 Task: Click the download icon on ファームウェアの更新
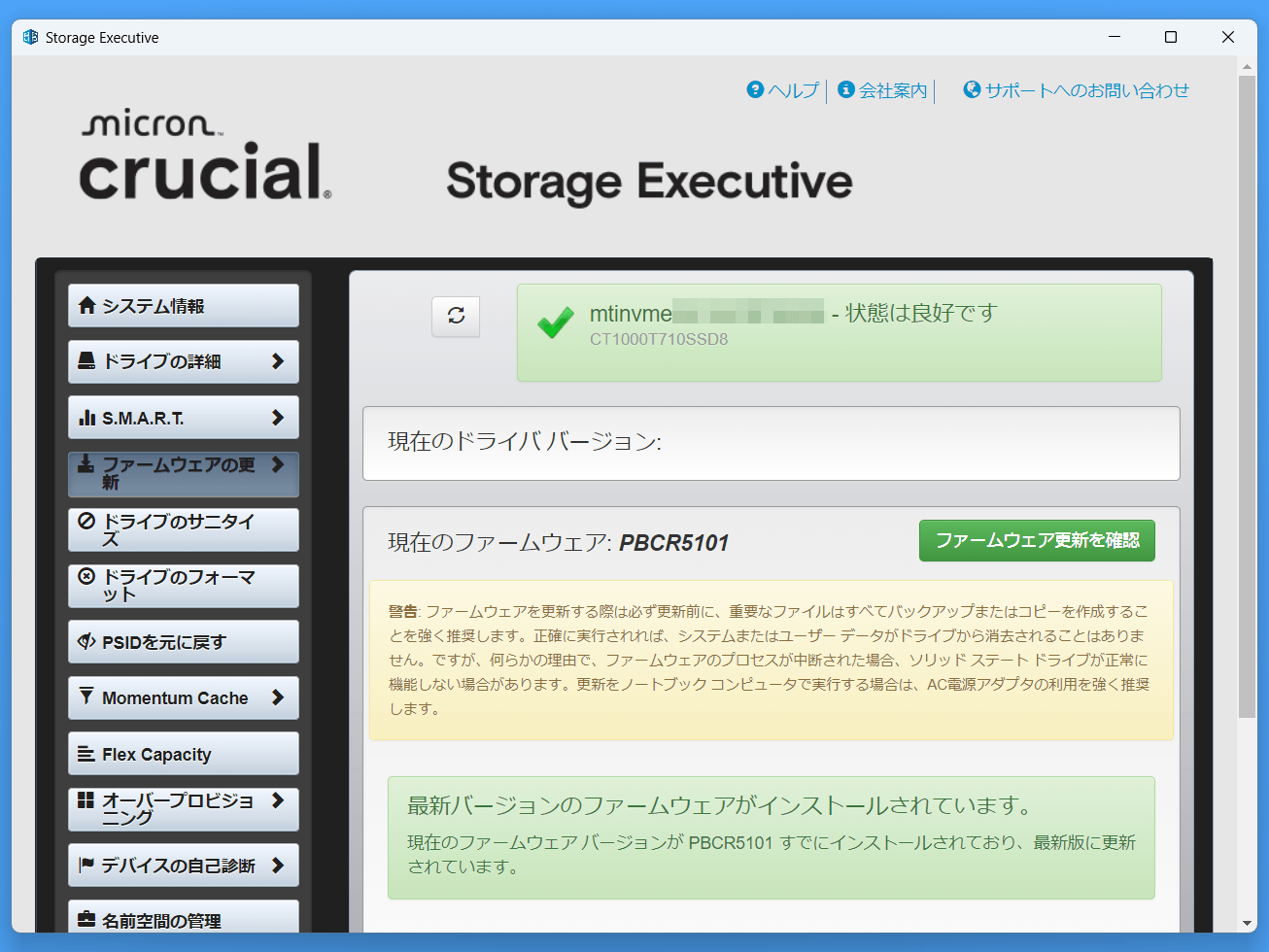86,463
